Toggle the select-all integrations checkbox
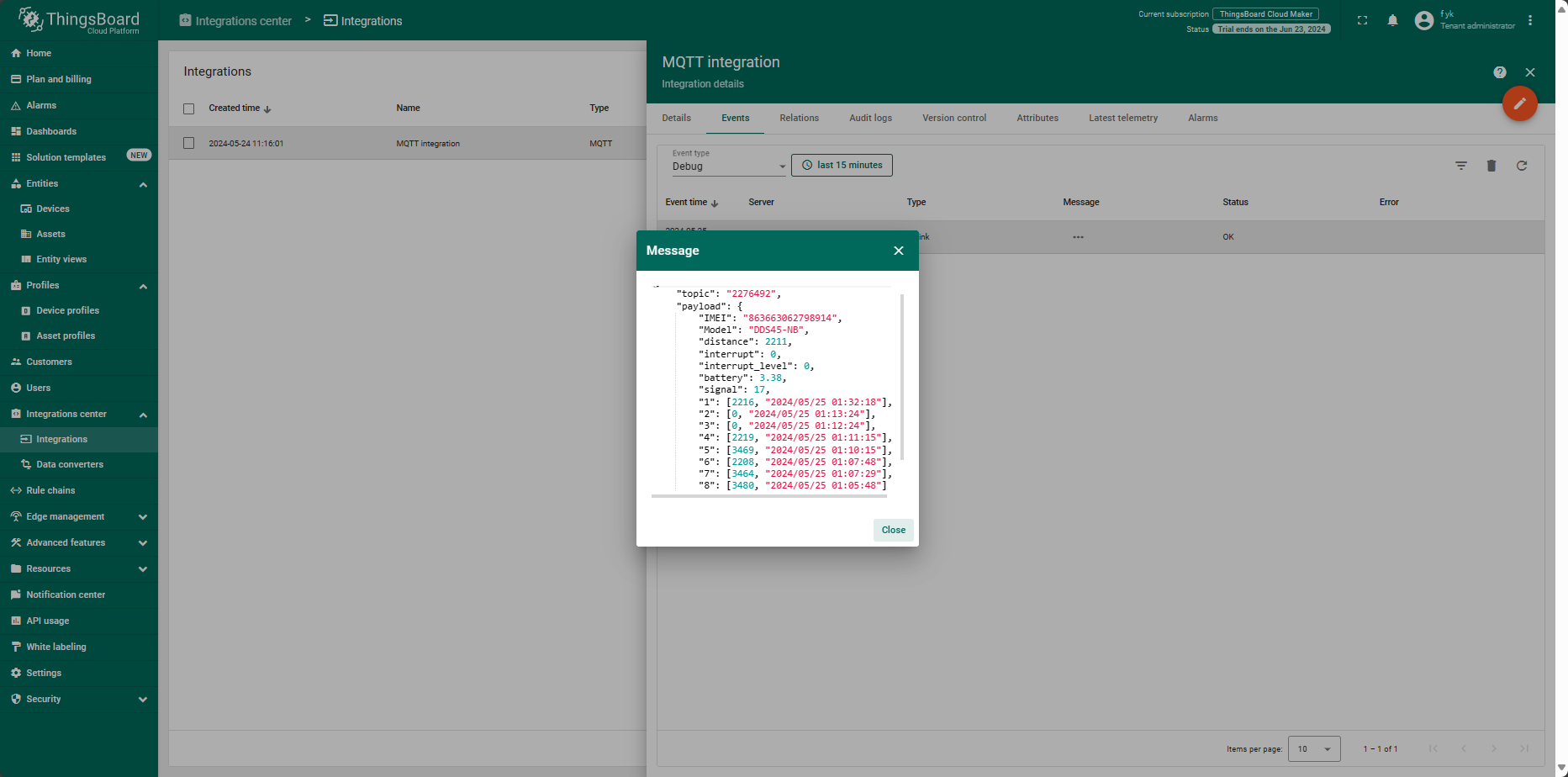Viewport: 1568px width, 777px height. click(188, 108)
